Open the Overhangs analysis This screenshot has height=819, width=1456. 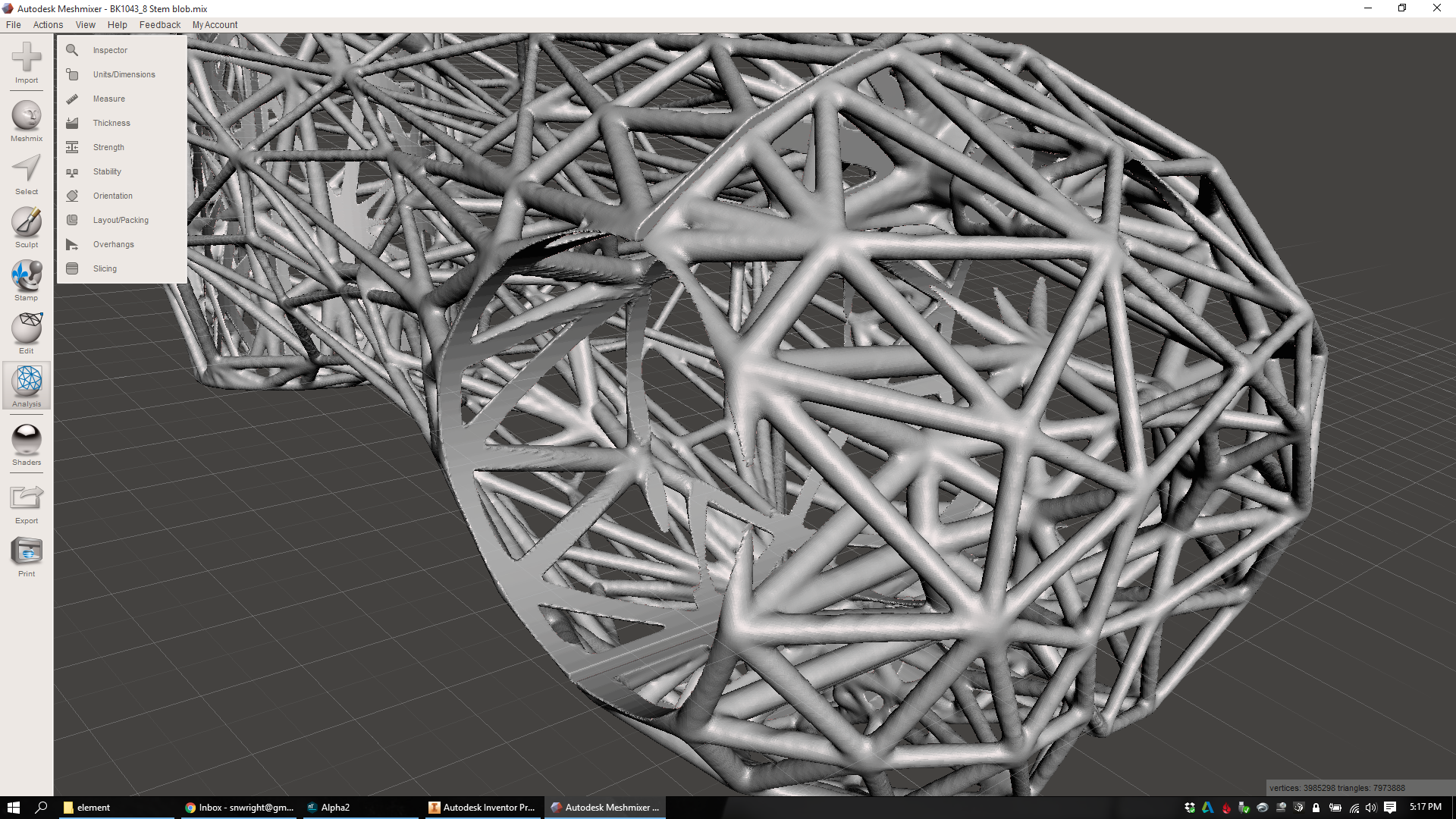point(114,244)
